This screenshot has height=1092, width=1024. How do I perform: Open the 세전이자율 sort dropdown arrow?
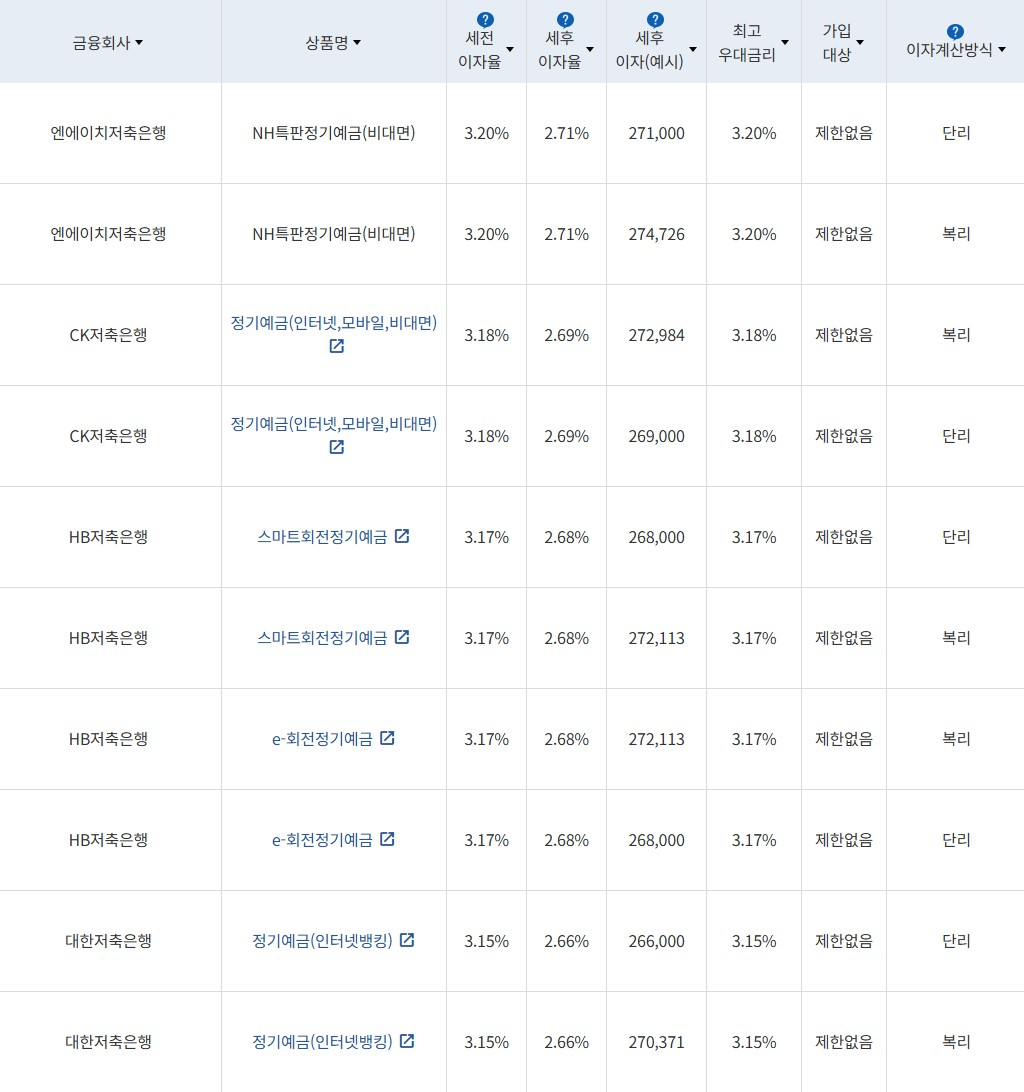point(509,48)
